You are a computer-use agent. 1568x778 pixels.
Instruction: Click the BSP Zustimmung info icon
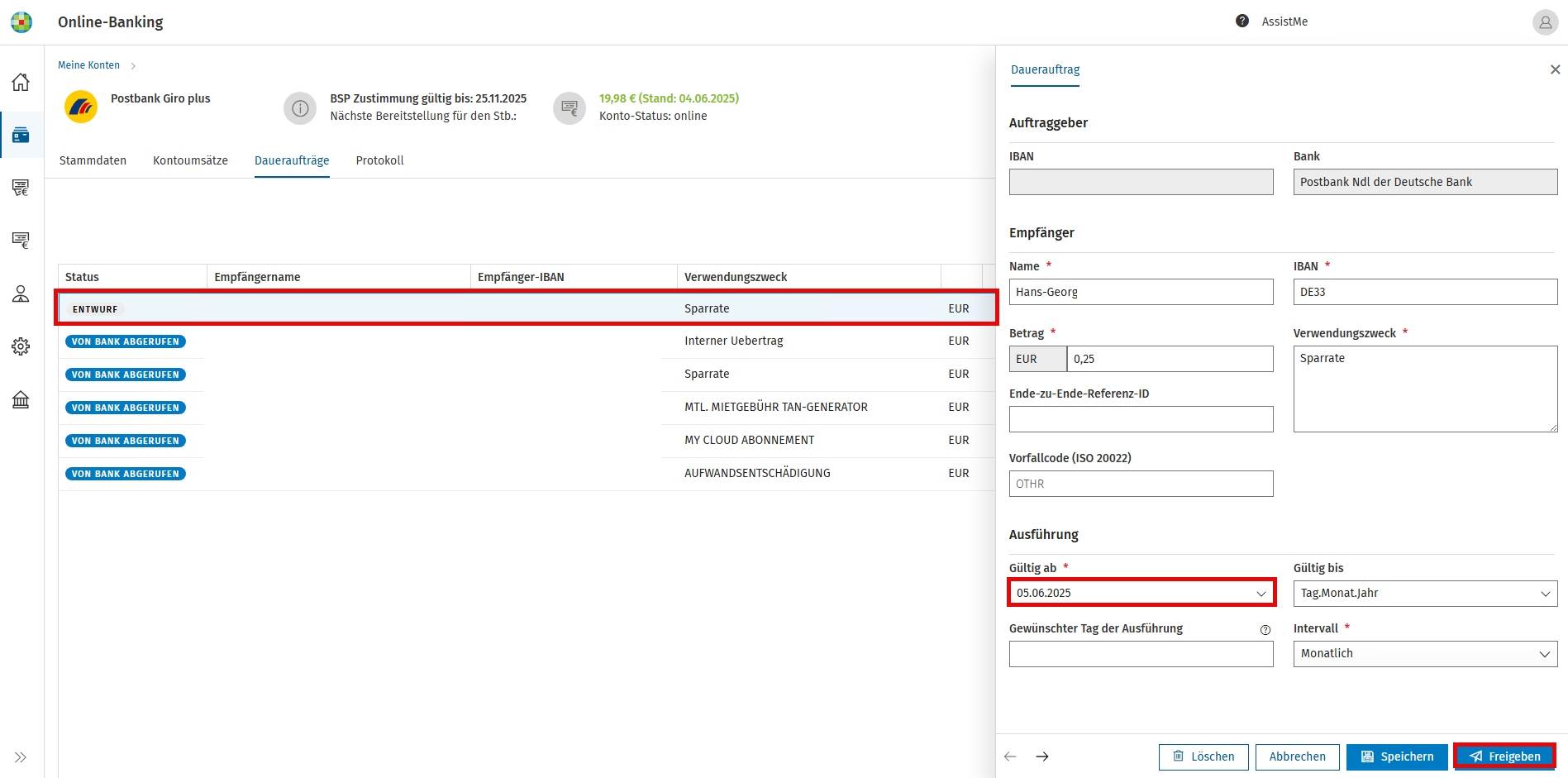coord(300,108)
